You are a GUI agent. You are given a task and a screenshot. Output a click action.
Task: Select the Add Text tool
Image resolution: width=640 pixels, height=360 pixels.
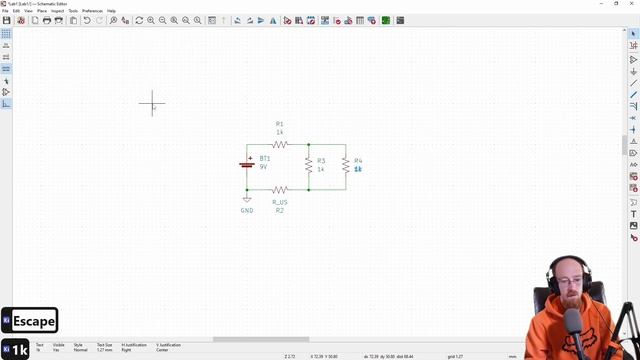click(x=633, y=214)
